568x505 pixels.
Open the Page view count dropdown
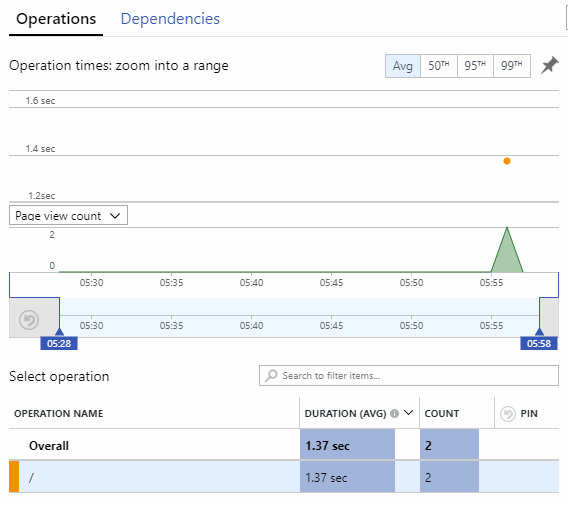pos(68,216)
